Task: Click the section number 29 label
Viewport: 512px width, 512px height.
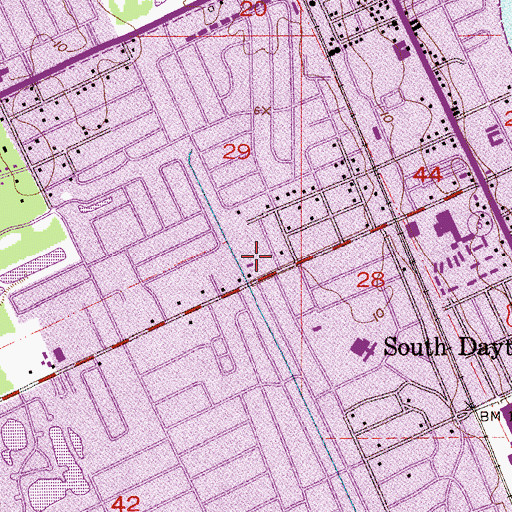Action: [237, 152]
